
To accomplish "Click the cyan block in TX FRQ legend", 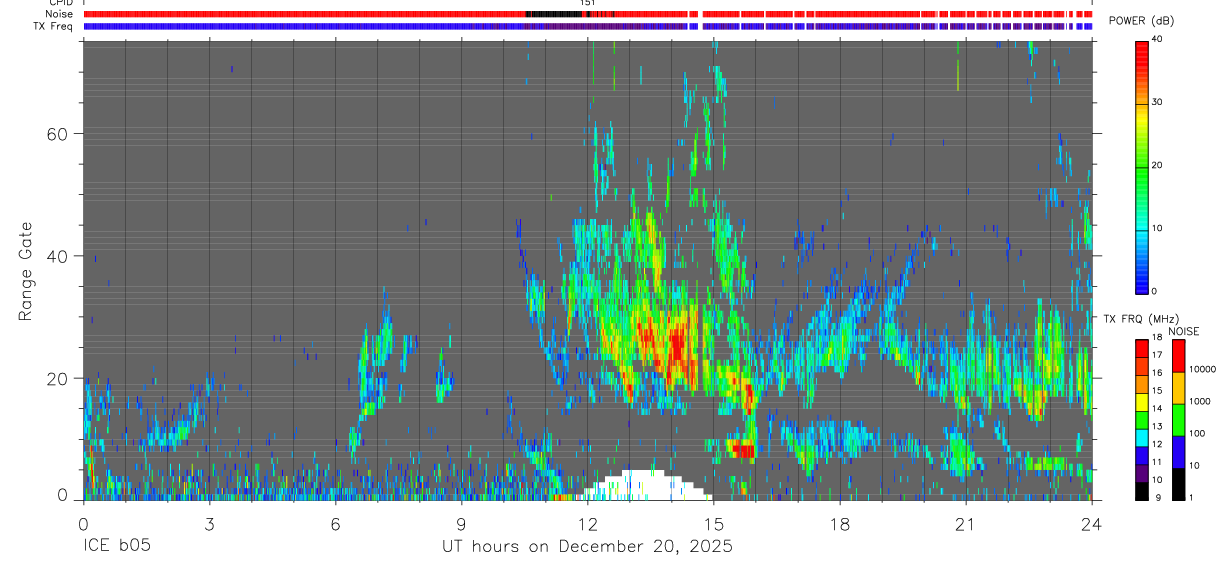I will (1141, 437).
